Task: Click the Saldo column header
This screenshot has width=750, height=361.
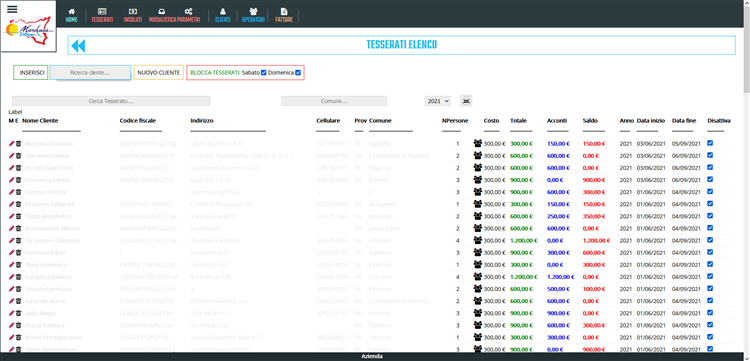Action: click(590, 121)
